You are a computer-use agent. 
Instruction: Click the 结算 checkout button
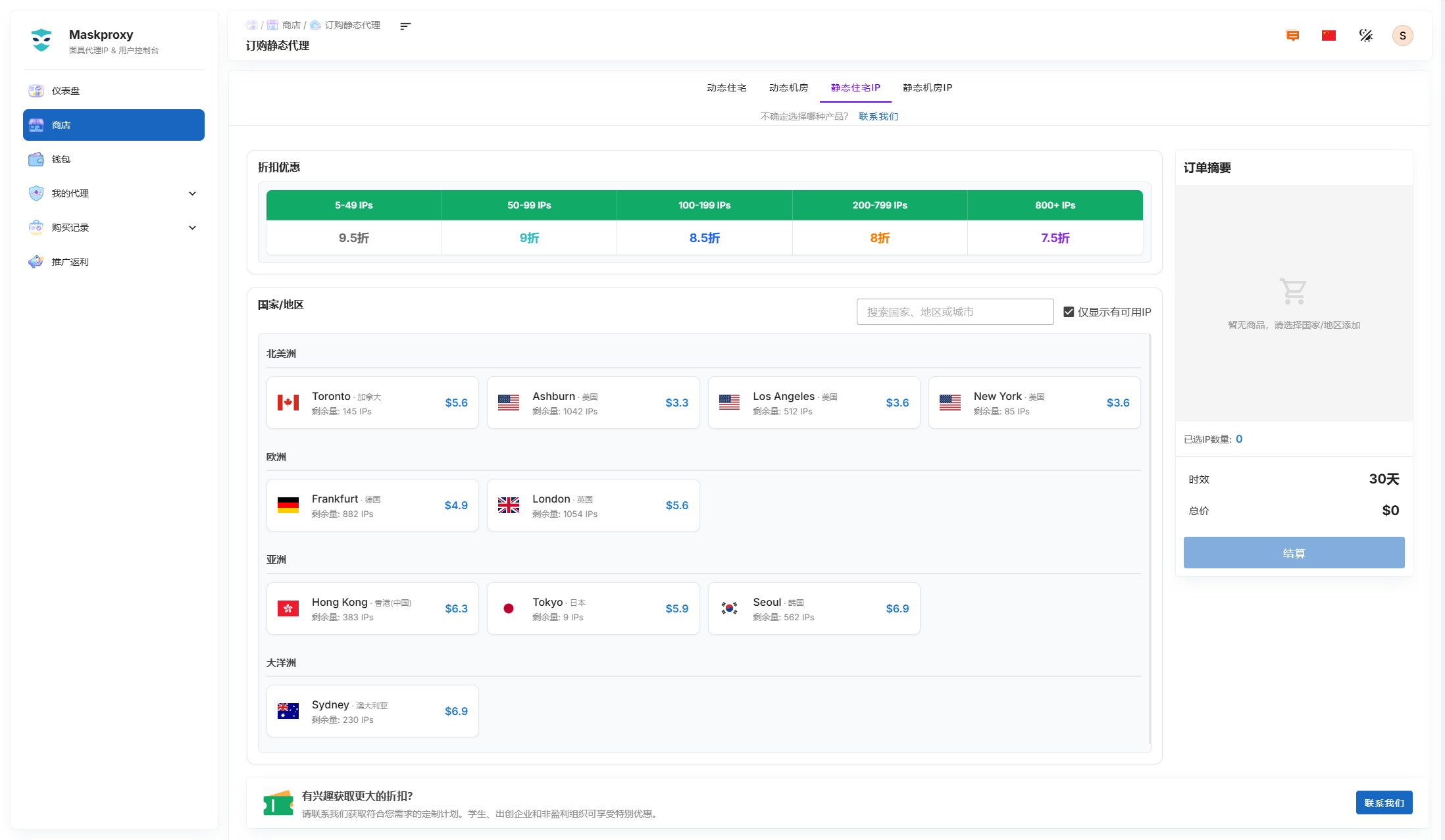click(x=1294, y=553)
